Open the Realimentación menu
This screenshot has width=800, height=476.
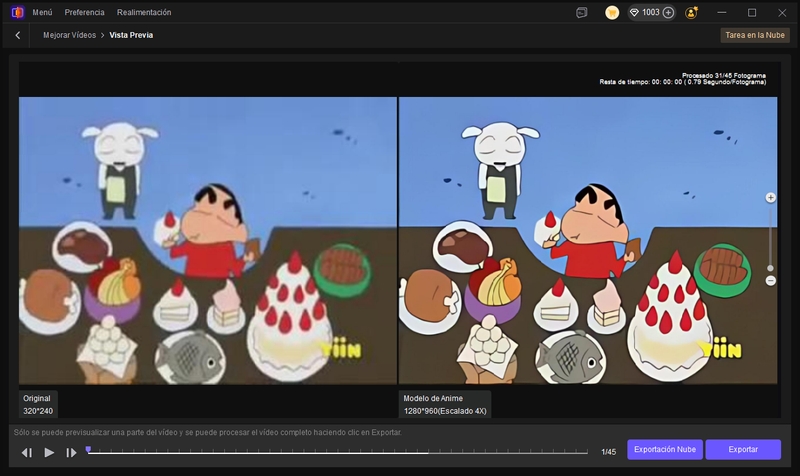[x=144, y=12]
